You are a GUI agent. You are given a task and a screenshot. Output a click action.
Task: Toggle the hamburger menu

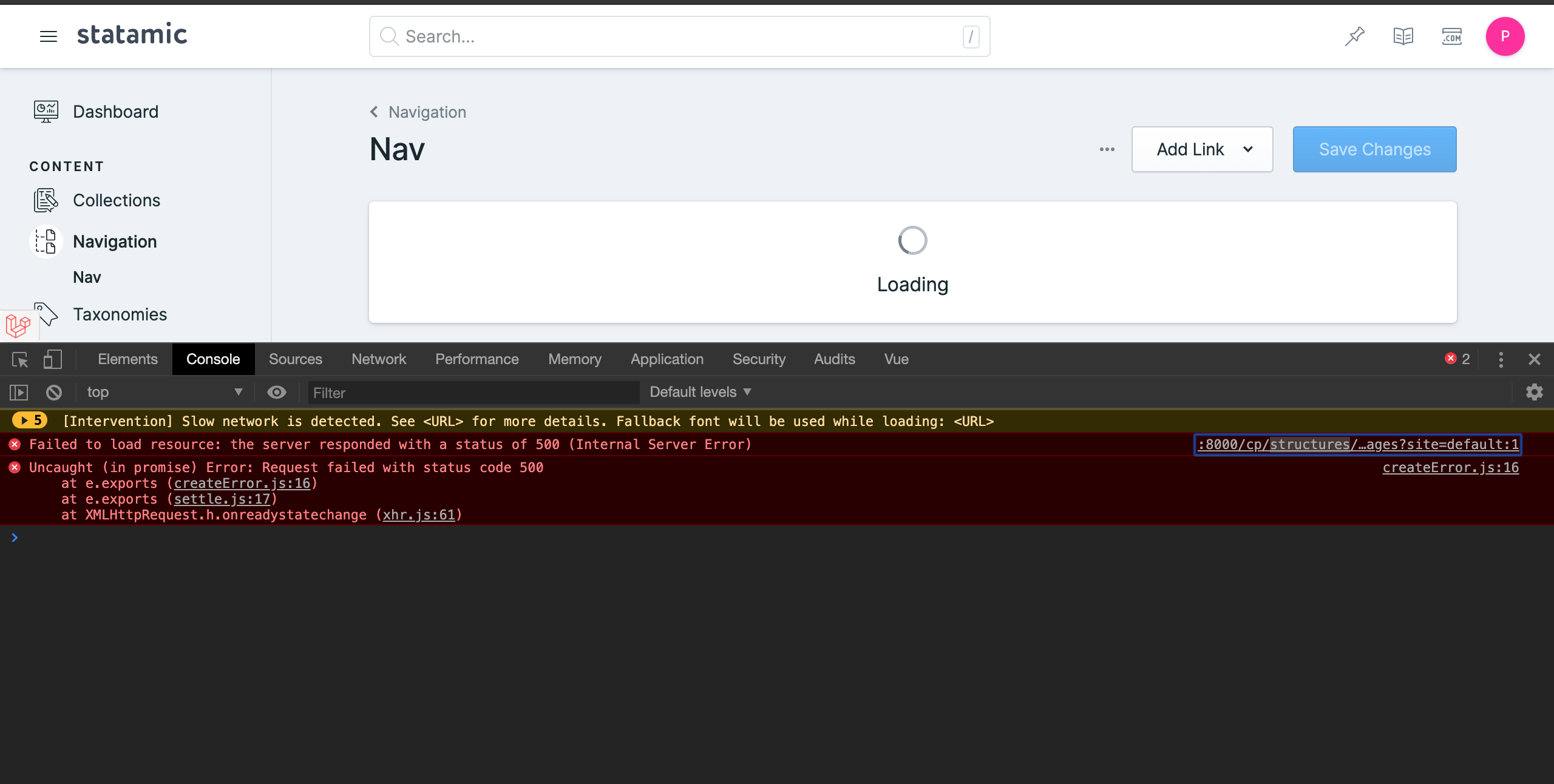pyautogui.click(x=49, y=36)
